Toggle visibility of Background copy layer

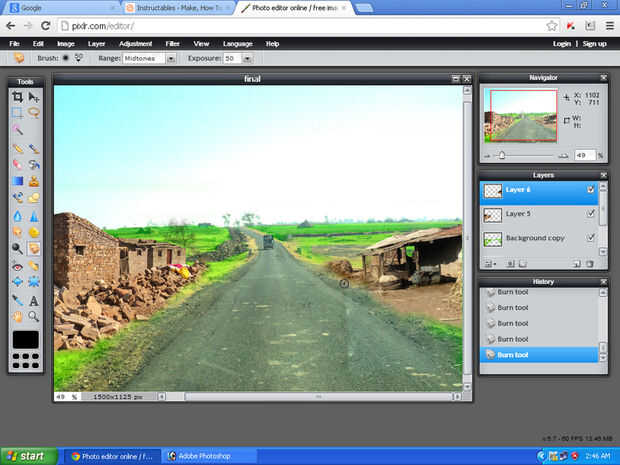click(x=591, y=238)
